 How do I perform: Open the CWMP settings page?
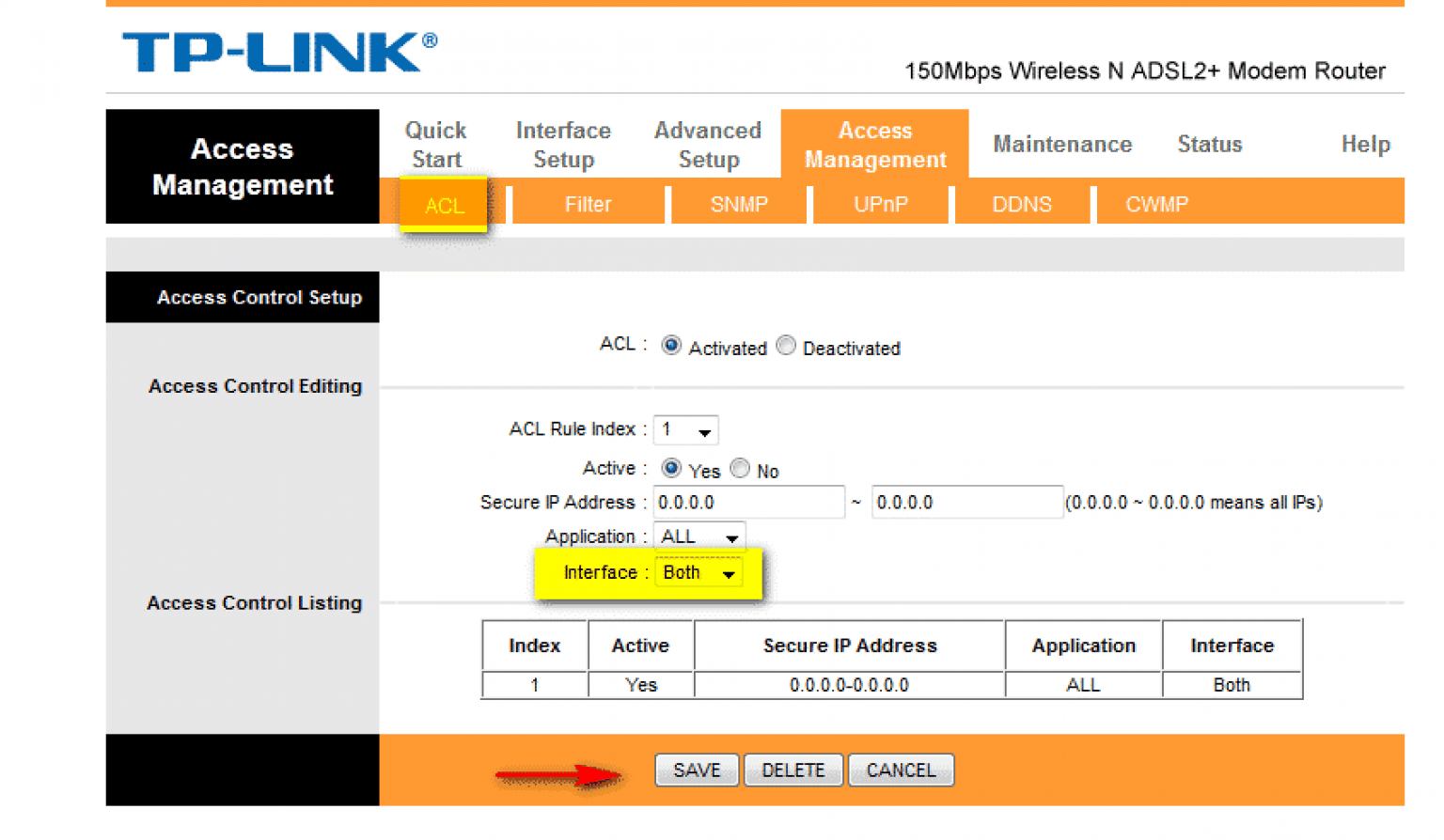[x=1156, y=204]
